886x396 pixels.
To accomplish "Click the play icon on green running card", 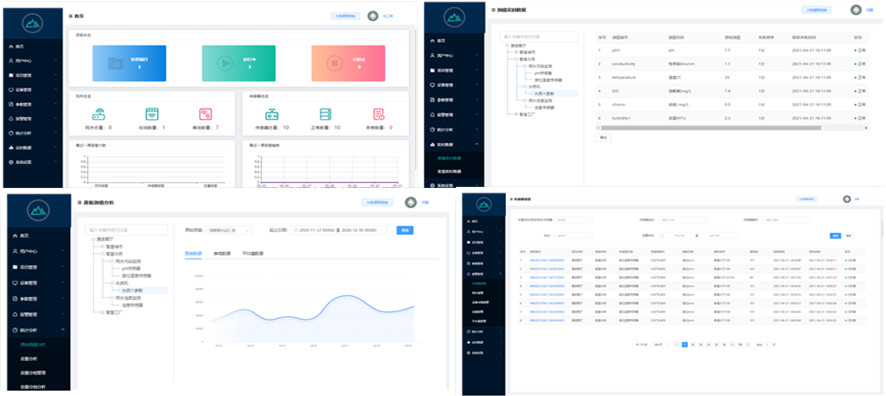I will click(x=225, y=63).
